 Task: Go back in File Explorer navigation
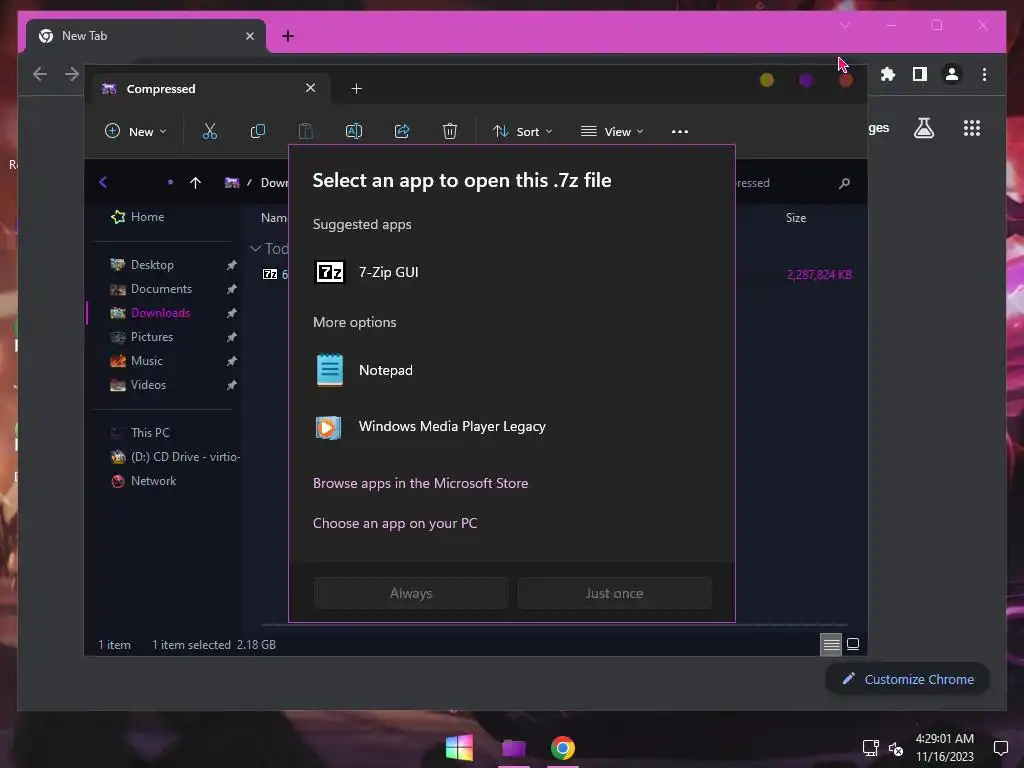(x=103, y=182)
